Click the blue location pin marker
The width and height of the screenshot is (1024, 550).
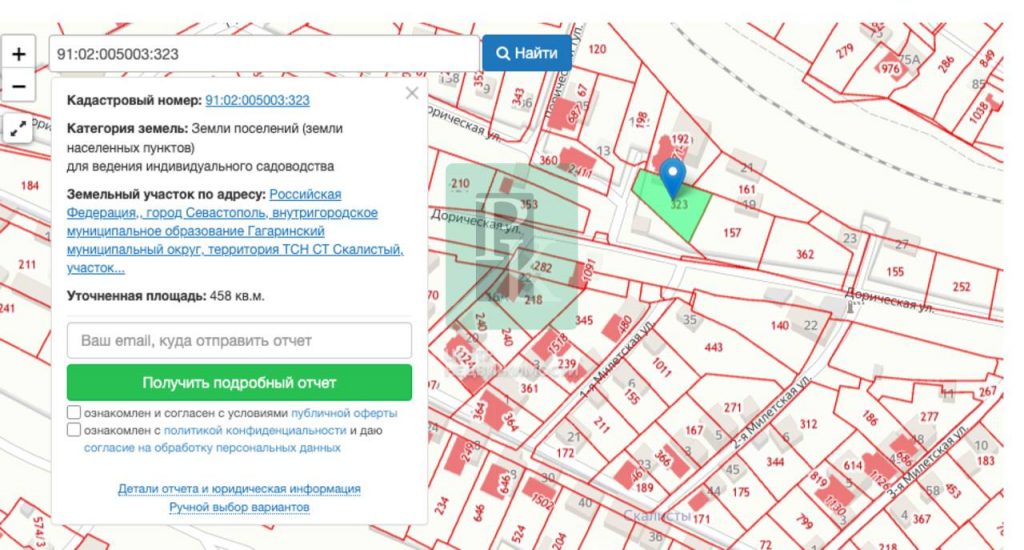[x=673, y=177]
